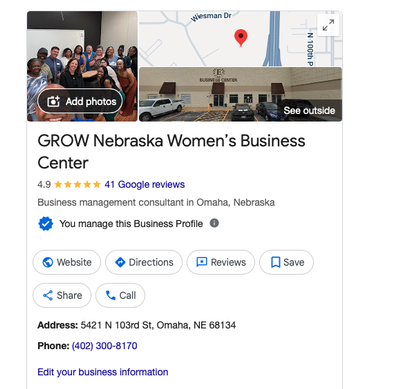400x389 pixels.
Task: View the See outside street photo
Action: tap(240, 94)
